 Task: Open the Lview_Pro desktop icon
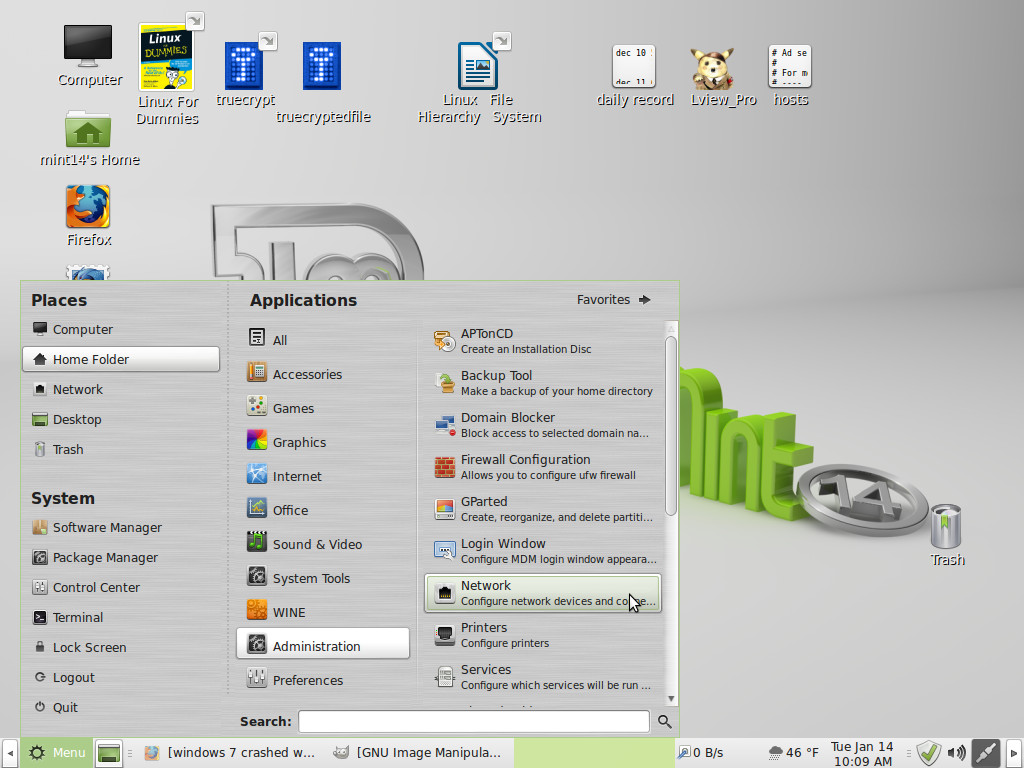[712, 68]
